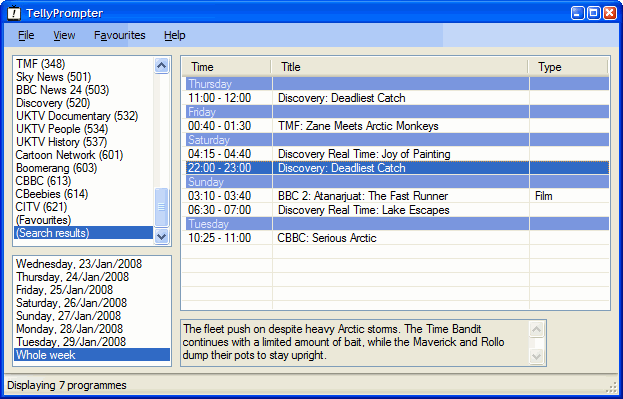This screenshot has height=399, width=623.
Task: Select Discovery (520) in channel list
Action: click(x=83, y=103)
